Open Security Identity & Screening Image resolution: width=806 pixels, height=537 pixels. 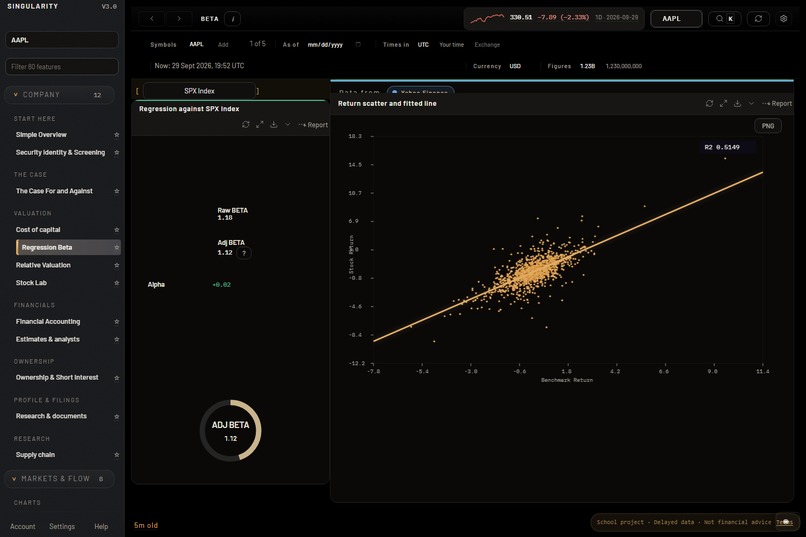(x=60, y=153)
